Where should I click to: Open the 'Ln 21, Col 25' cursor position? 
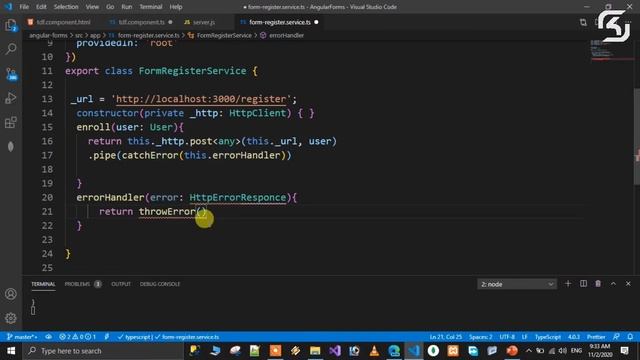pos(445,337)
